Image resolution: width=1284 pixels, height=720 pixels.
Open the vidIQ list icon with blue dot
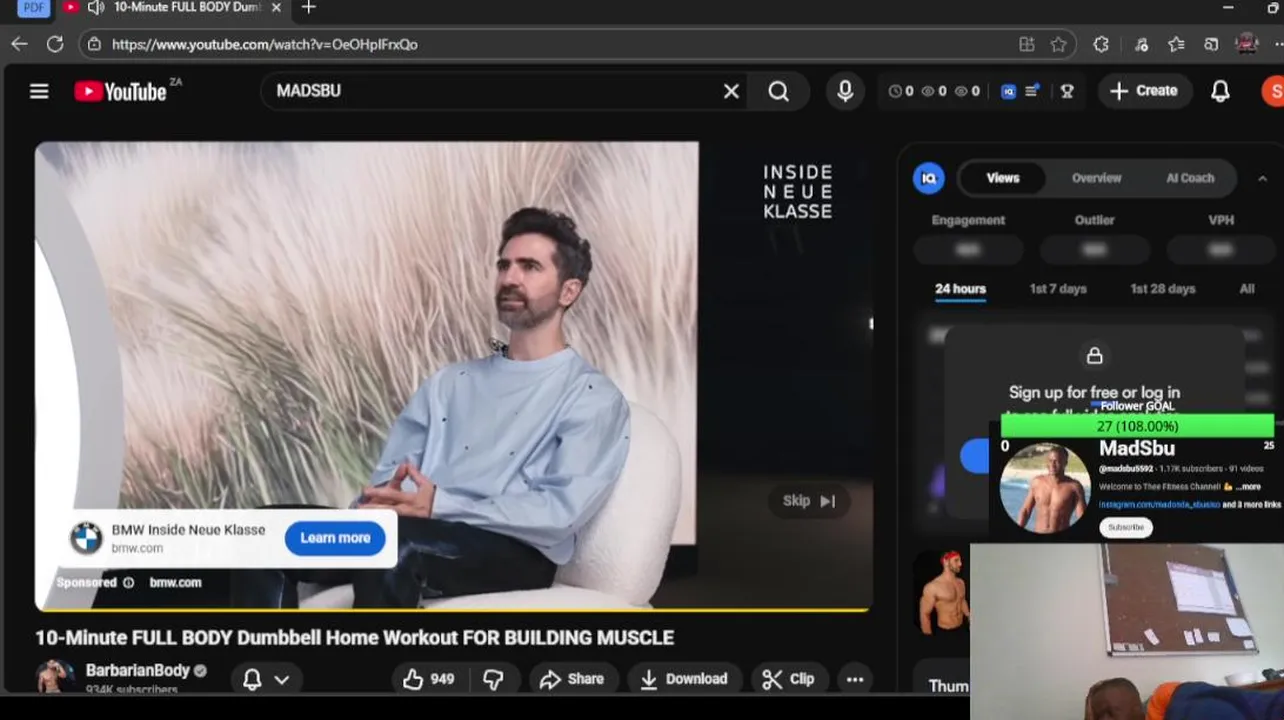1032,91
